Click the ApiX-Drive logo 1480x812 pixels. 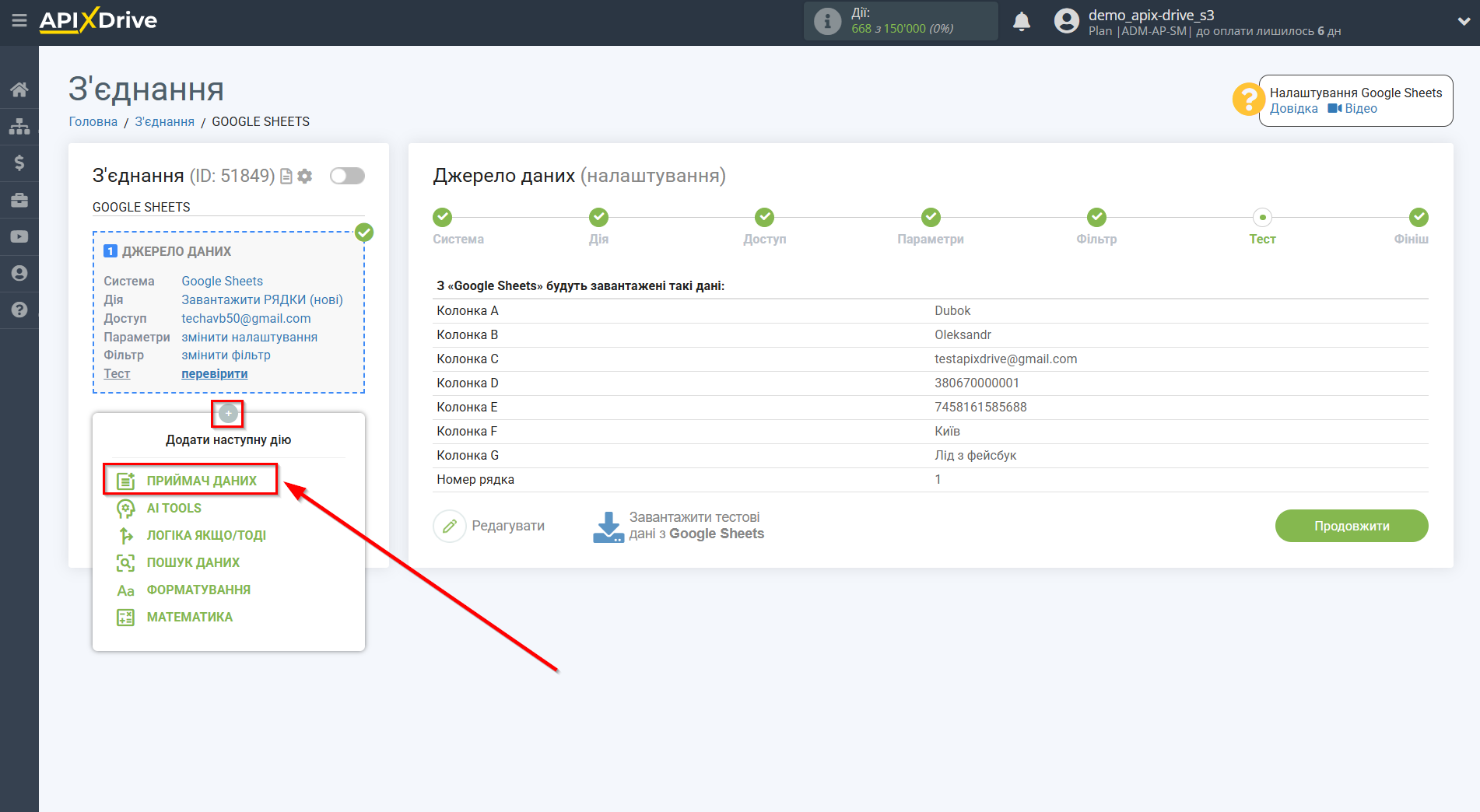click(98, 20)
